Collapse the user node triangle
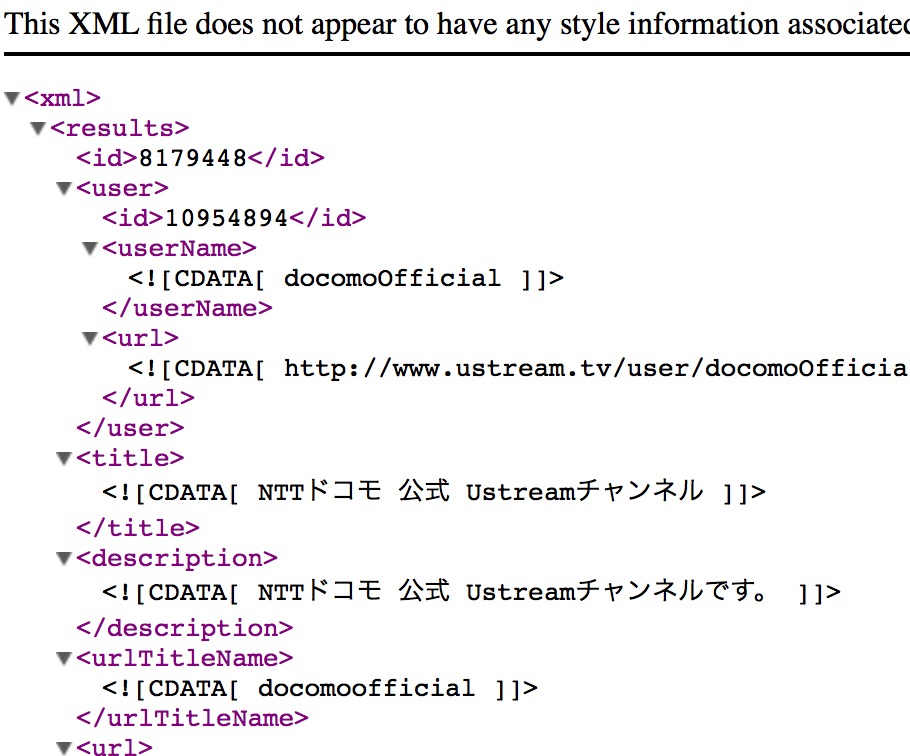Screen dimensions: 910x756 pyautogui.click(x=64, y=188)
